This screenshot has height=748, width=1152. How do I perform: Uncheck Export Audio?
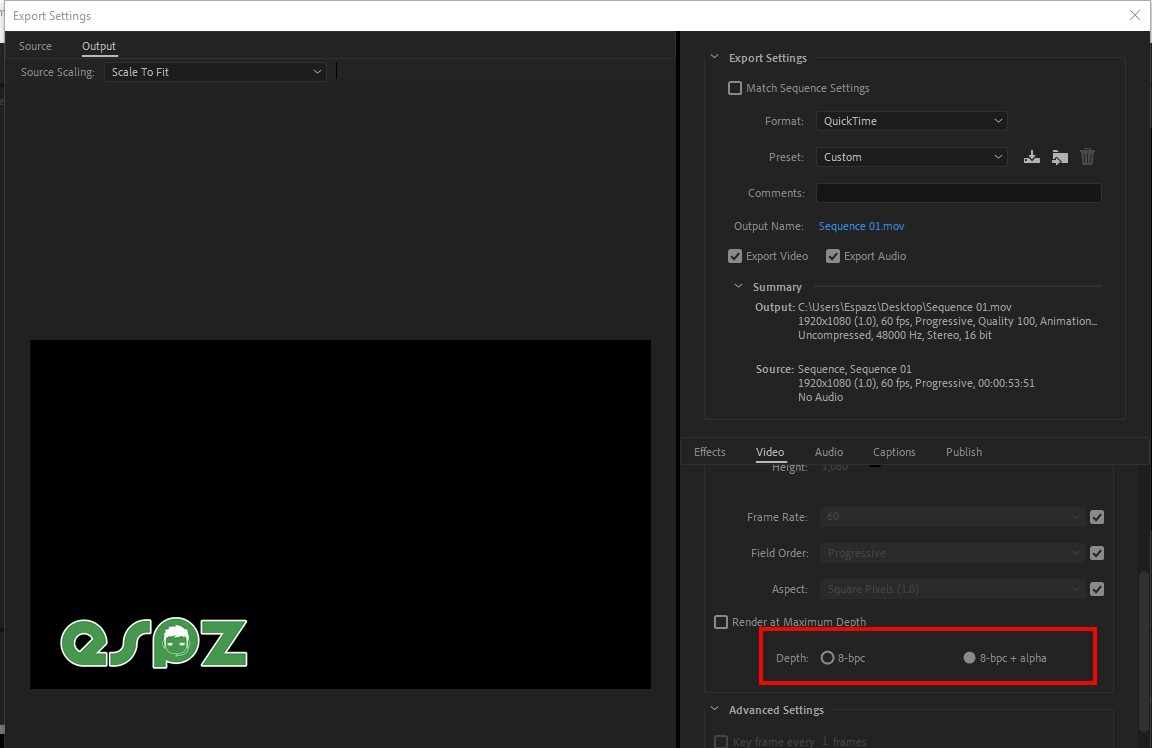coord(833,256)
